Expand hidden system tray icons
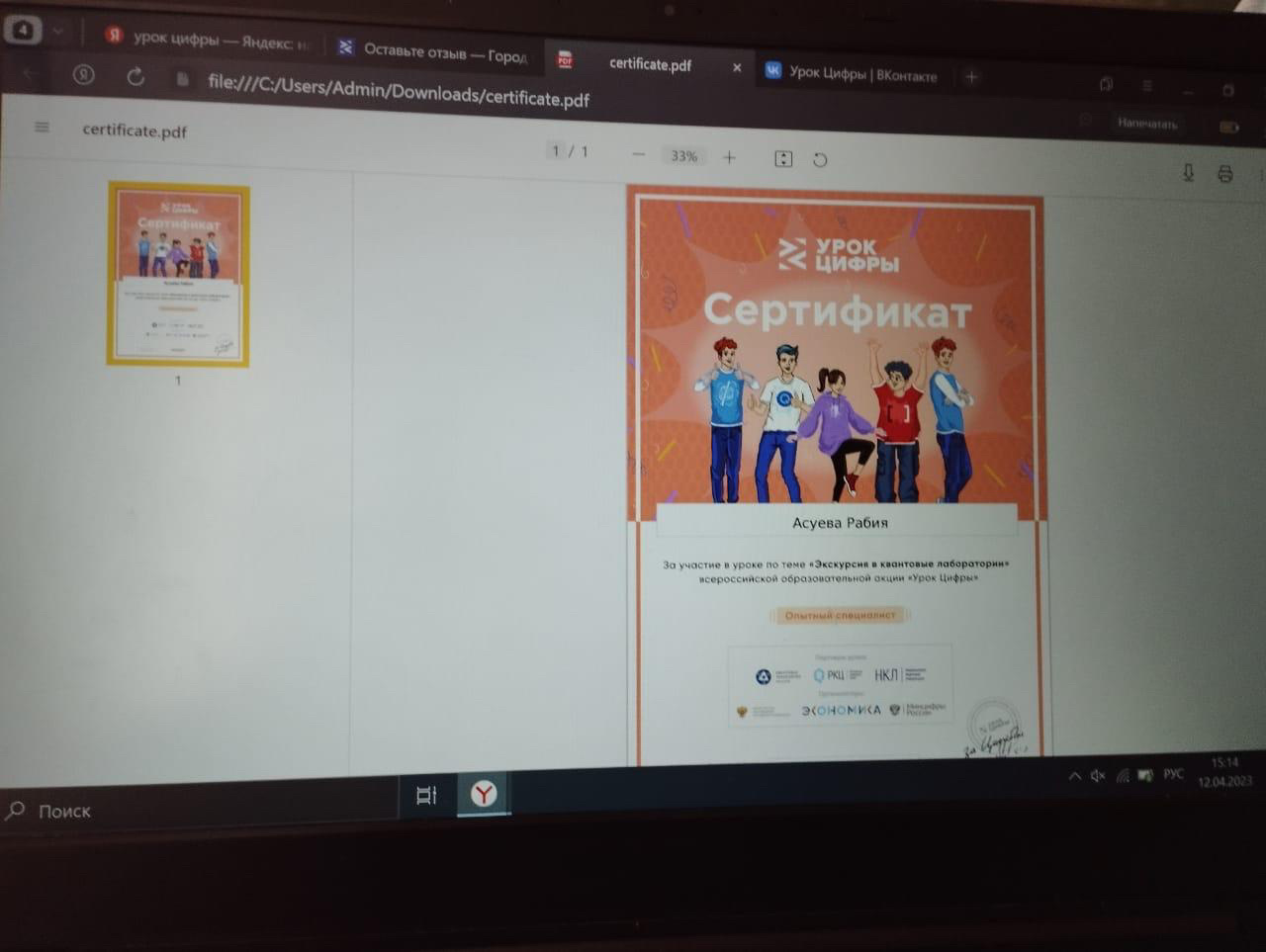1266x952 pixels. [x=1074, y=776]
